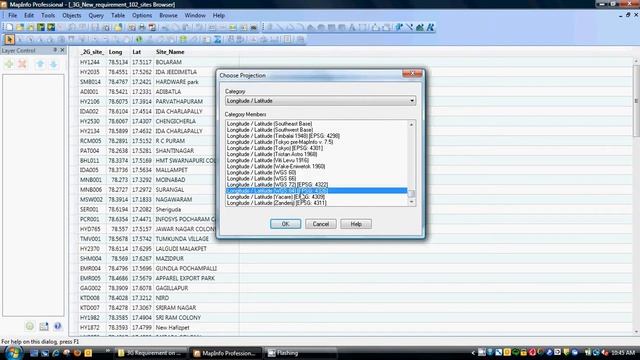Click the taskbar clock
Viewport: 640px width, 360px height.
(x=623, y=353)
